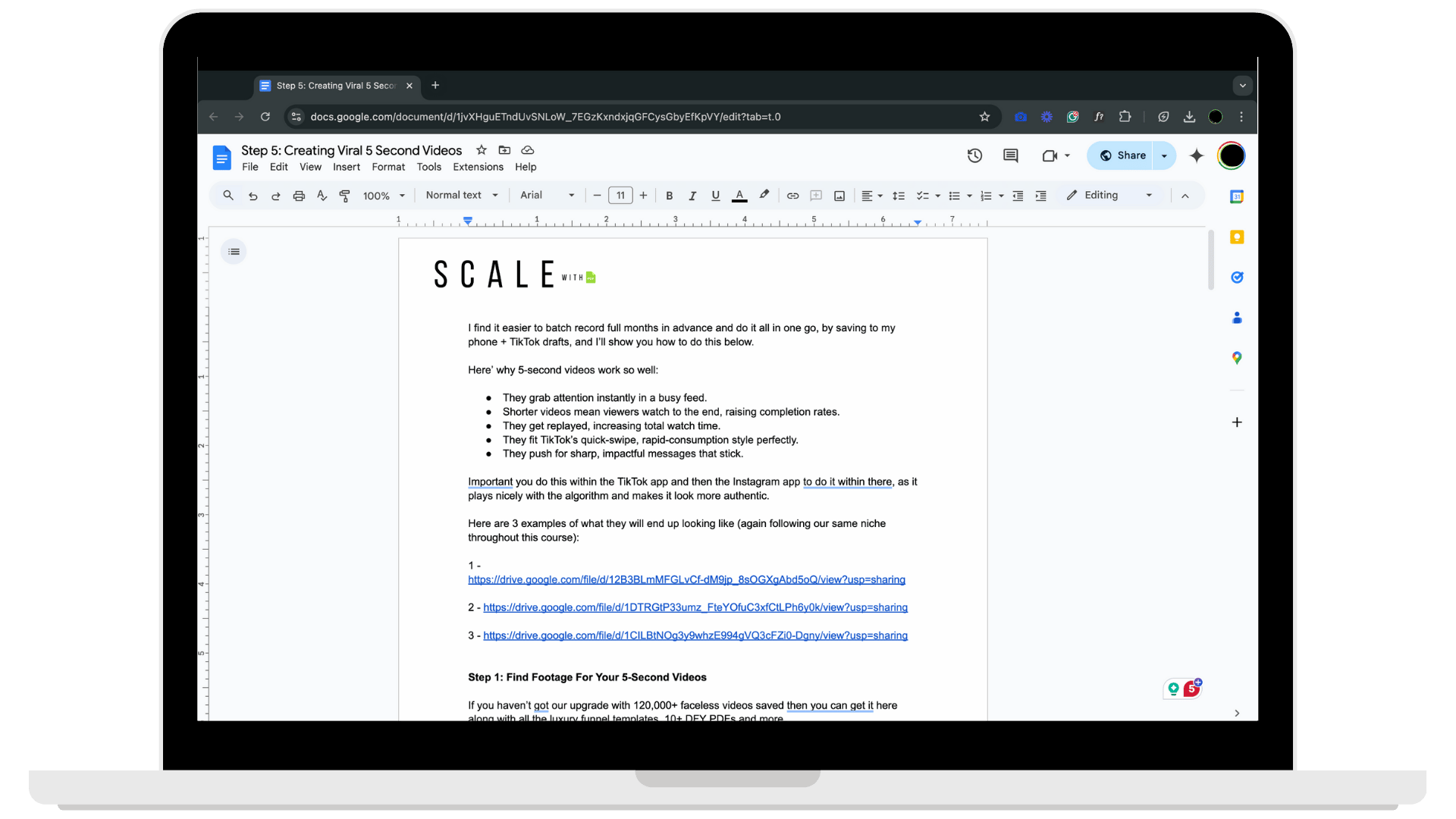Star this document next to title
The height and width of the screenshot is (819, 1456).
482,150
